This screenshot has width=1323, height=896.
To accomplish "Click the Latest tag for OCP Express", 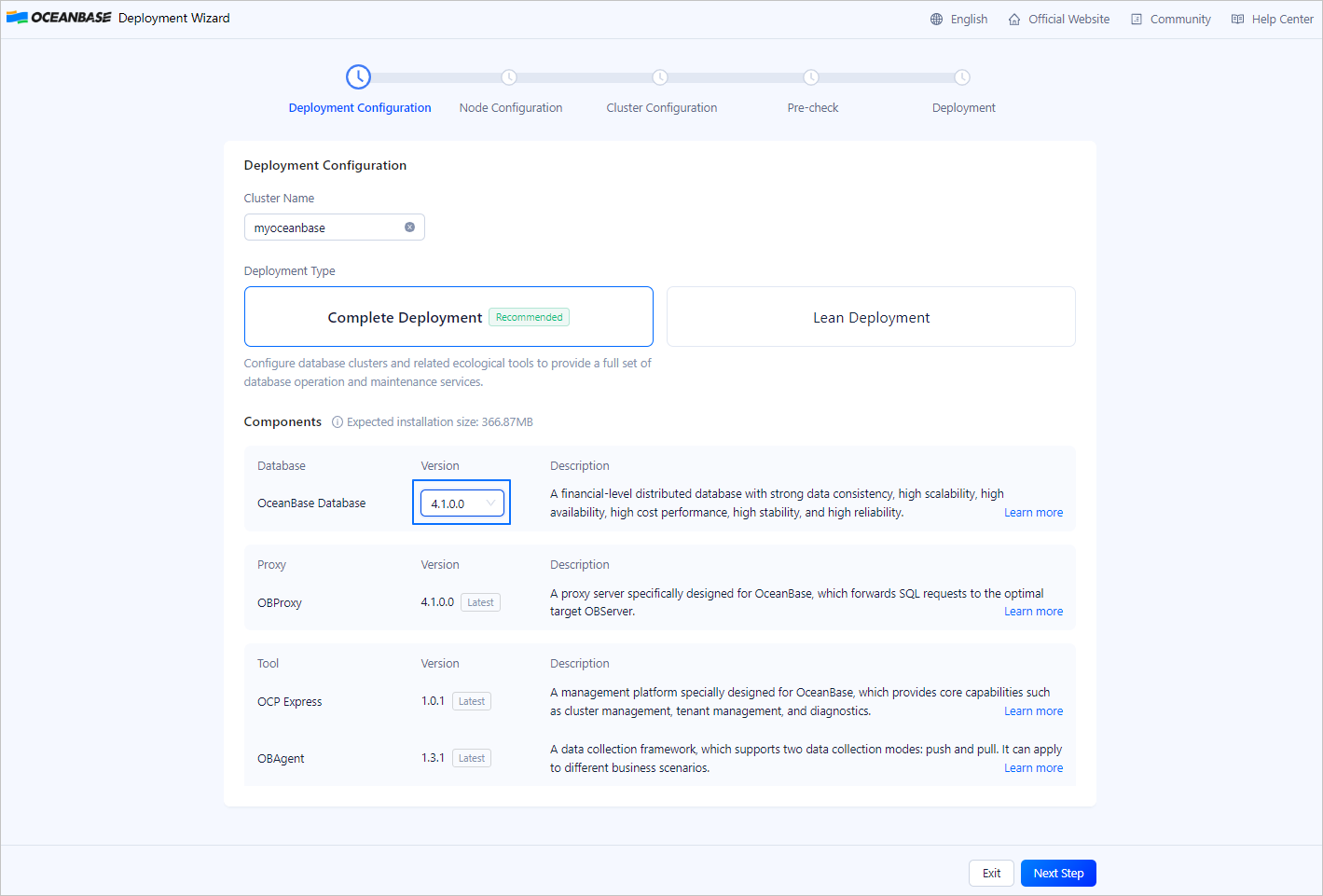I will click(472, 701).
